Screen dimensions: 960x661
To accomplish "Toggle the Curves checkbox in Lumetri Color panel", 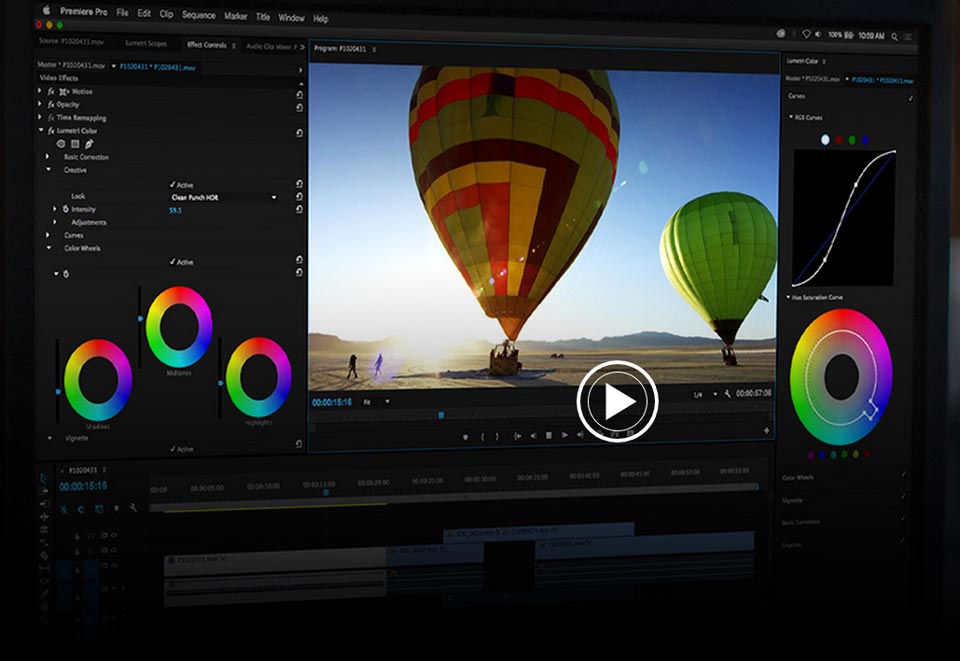I will (910, 97).
